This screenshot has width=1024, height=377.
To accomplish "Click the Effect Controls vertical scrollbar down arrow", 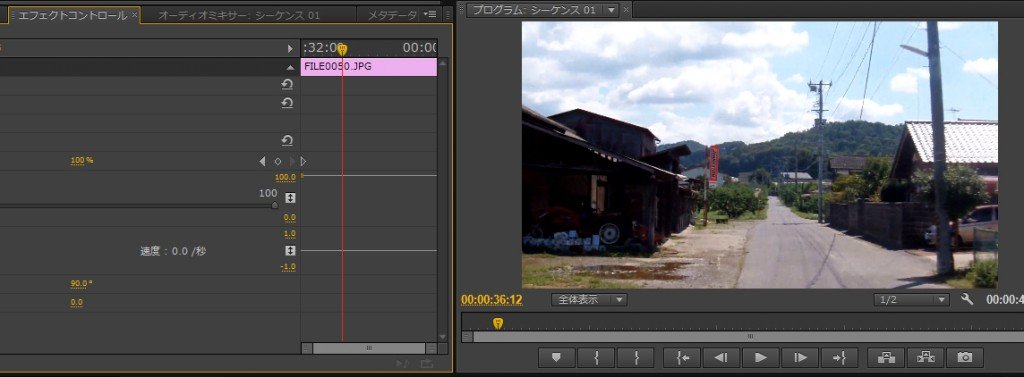I will click(x=443, y=336).
